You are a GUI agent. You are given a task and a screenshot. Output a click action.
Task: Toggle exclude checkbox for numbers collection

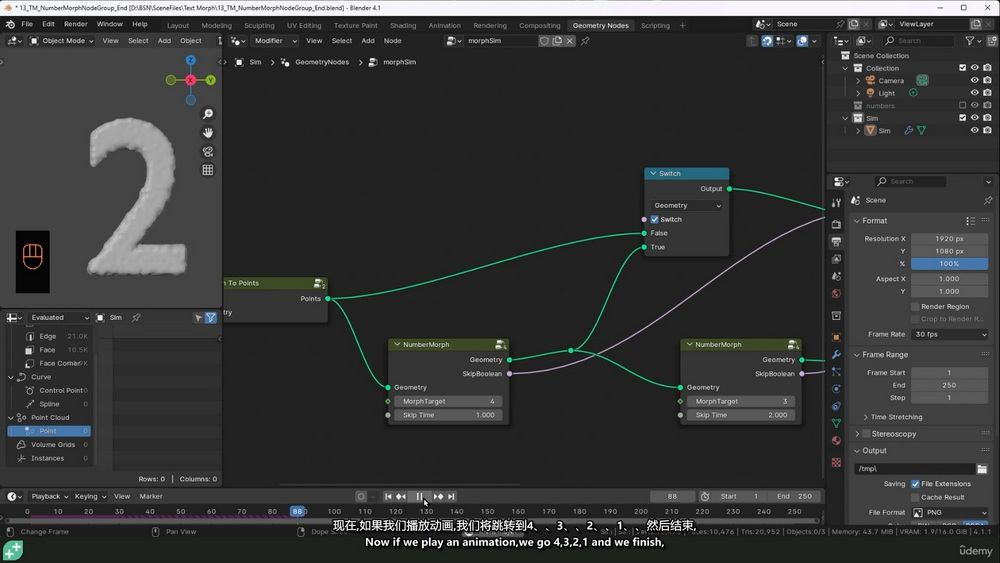click(962, 105)
